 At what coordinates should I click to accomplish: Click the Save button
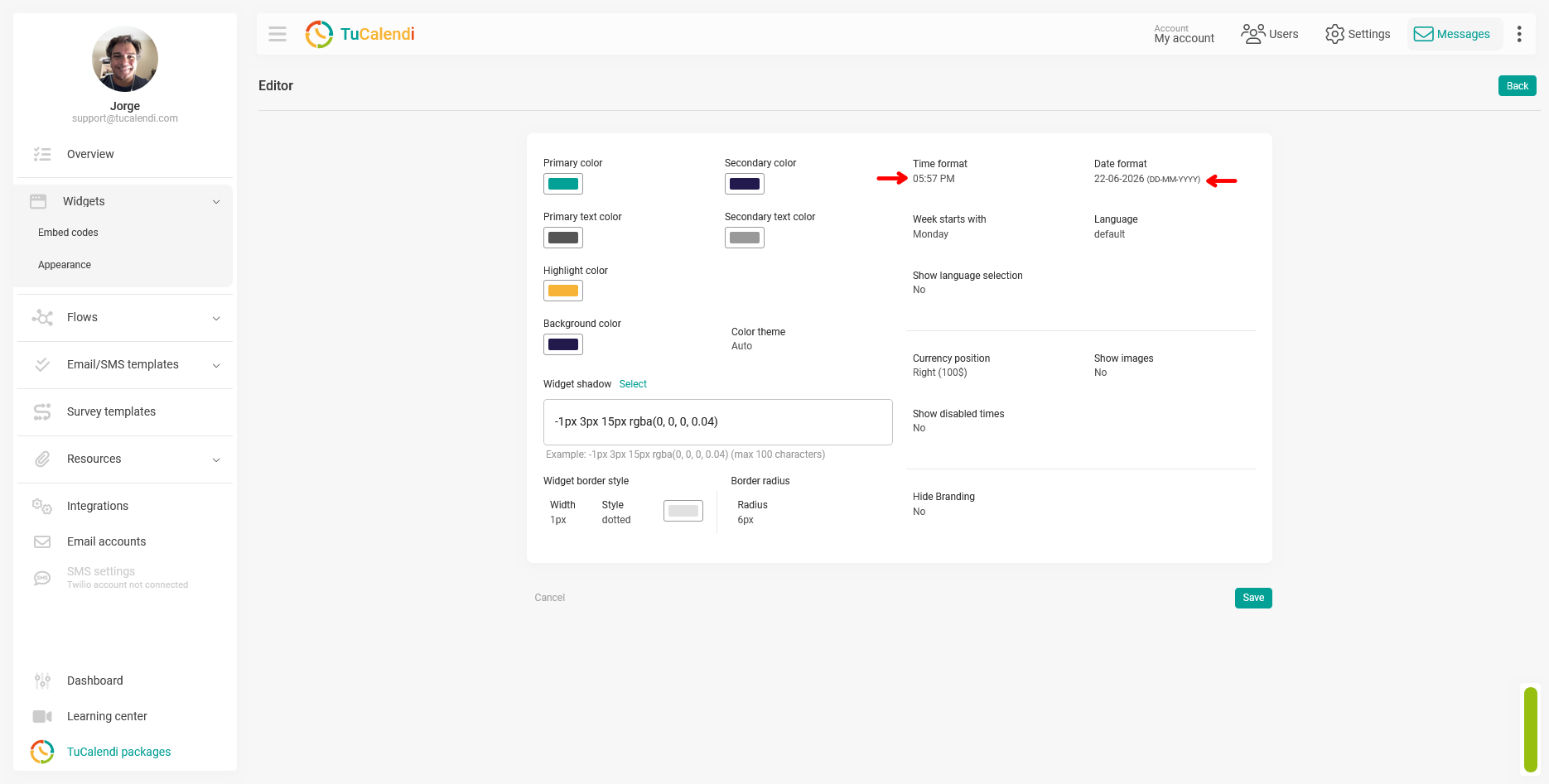pos(1253,598)
